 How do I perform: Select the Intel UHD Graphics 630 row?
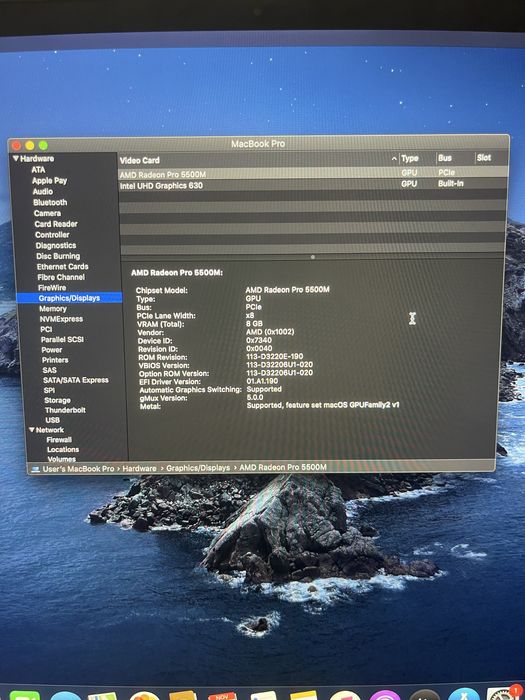[312, 184]
